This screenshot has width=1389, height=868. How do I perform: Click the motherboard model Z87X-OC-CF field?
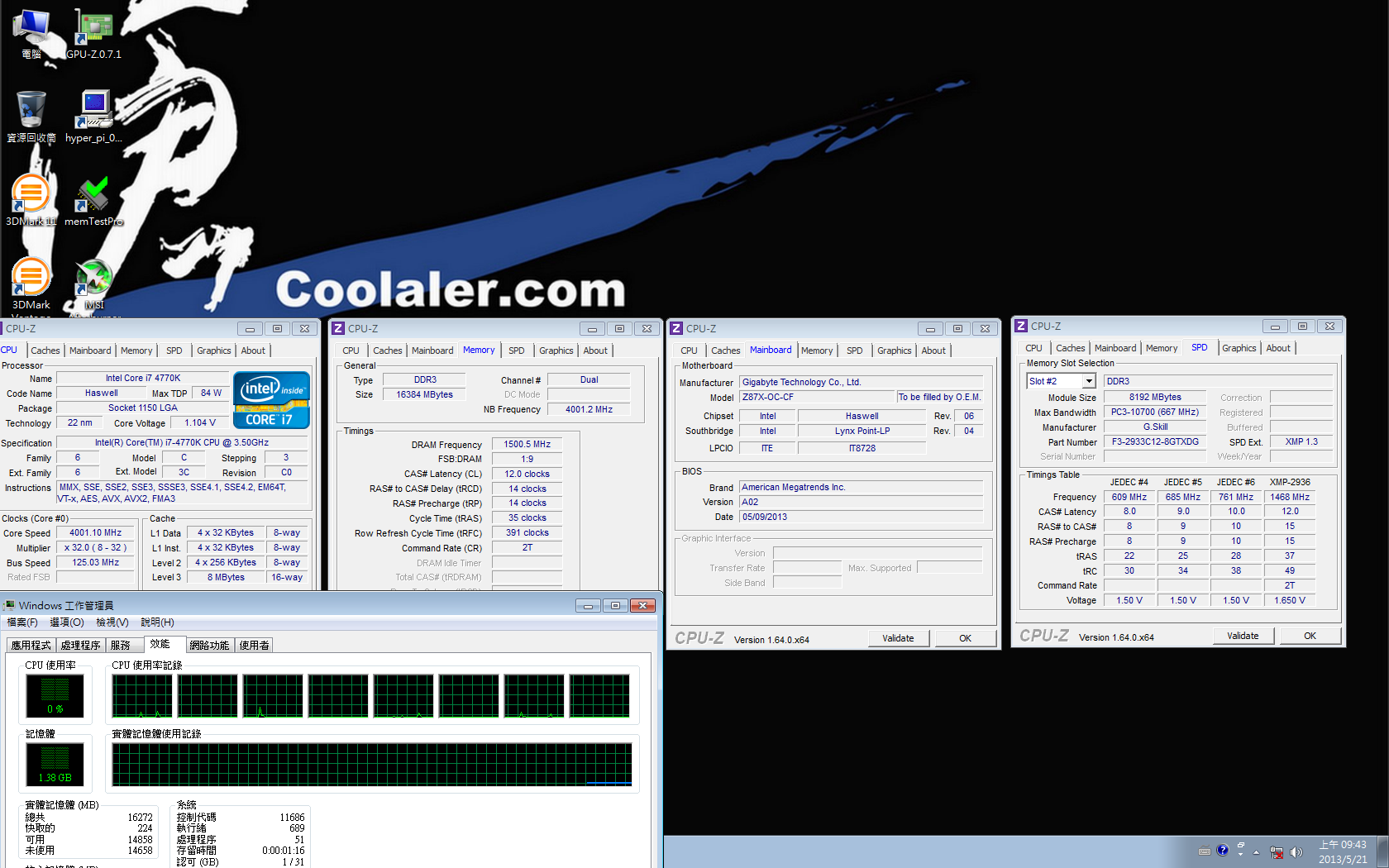tap(817, 397)
